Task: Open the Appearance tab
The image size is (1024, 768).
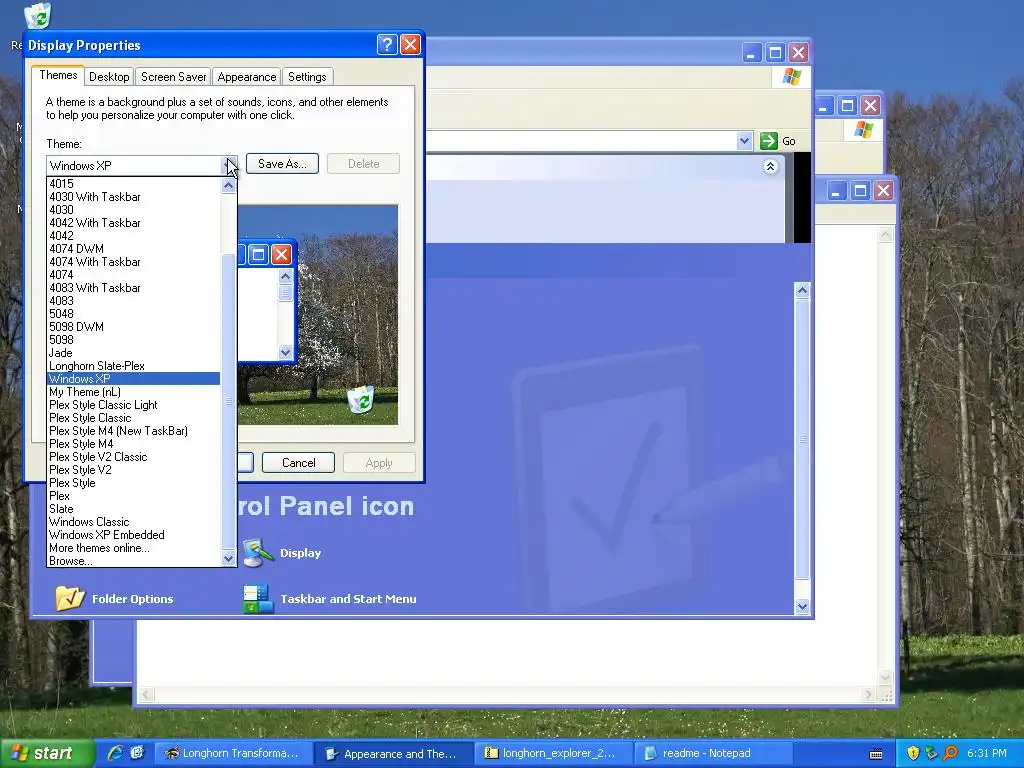Action: tap(246, 76)
